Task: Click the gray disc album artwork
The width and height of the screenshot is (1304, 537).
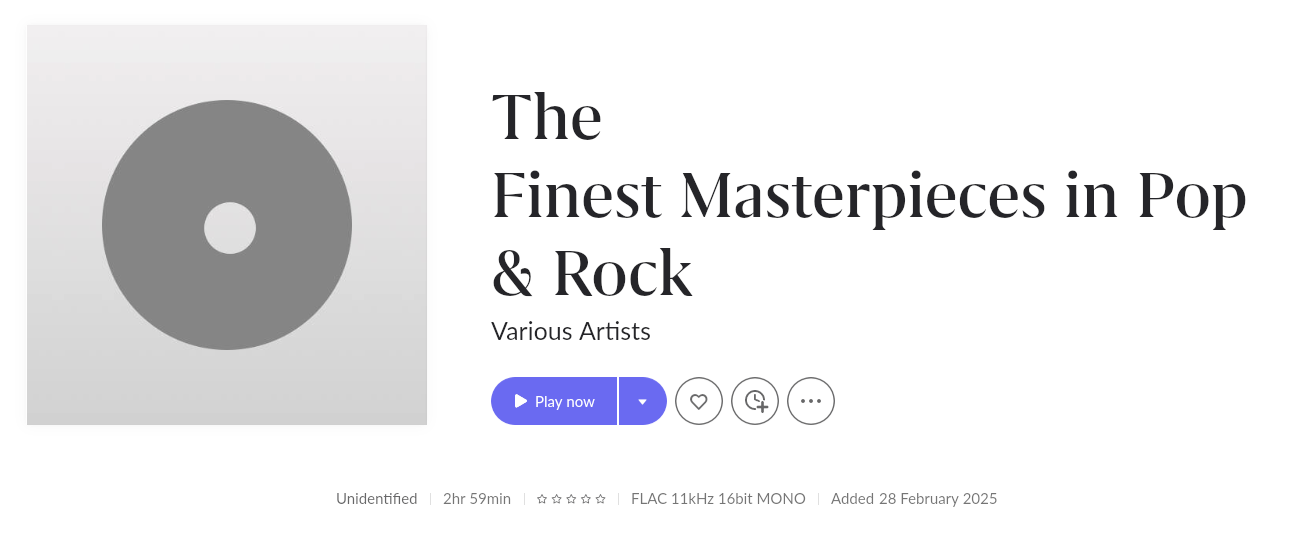Action: tap(227, 225)
